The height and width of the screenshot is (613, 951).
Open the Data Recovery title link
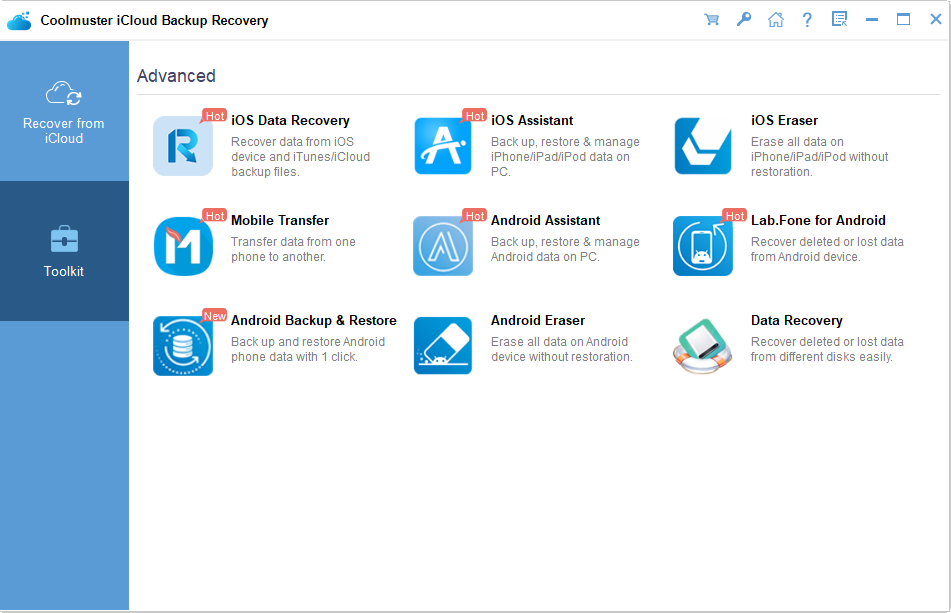tap(796, 320)
